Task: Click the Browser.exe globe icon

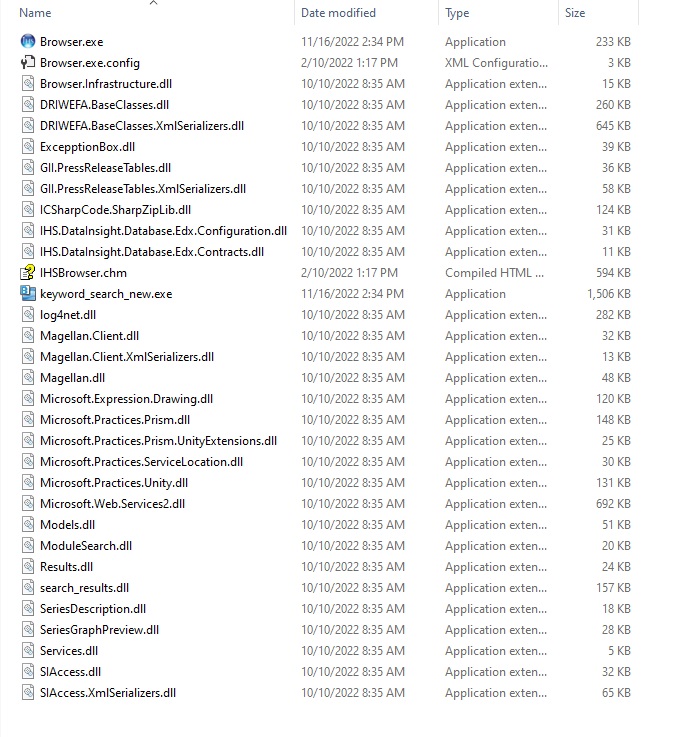Action: [28, 41]
